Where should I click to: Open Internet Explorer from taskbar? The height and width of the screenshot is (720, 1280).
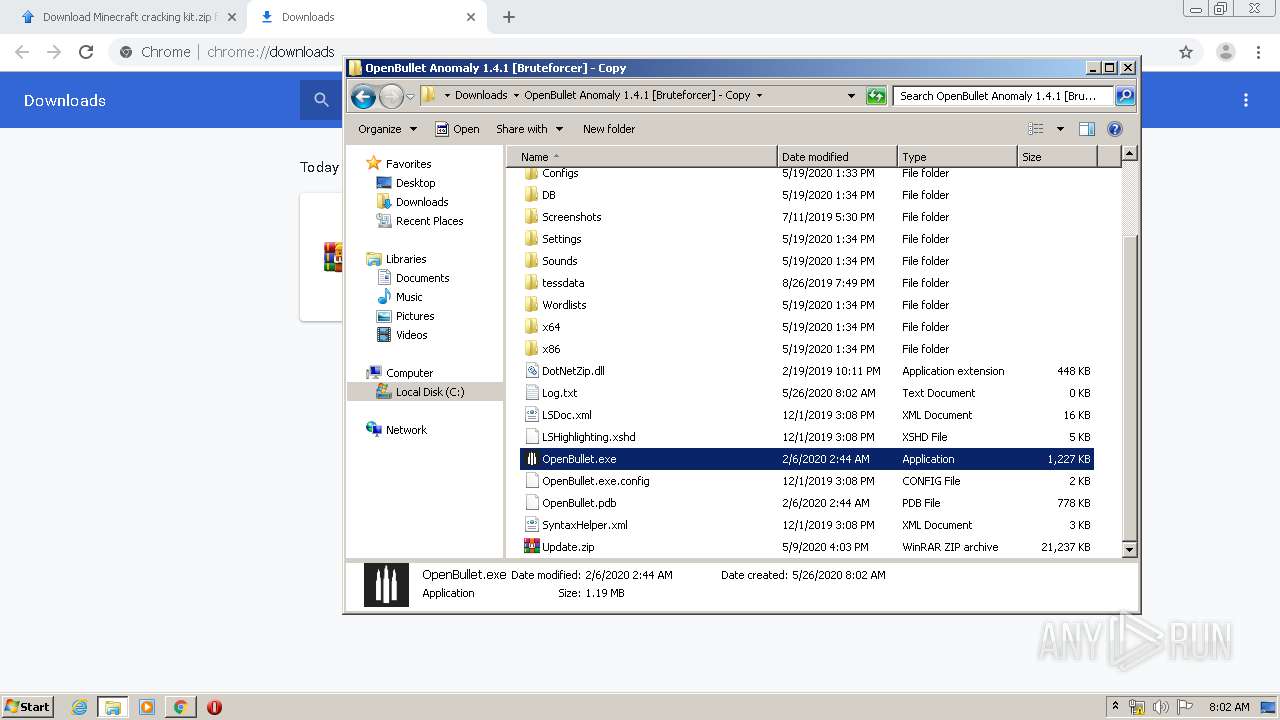(80, 707)
